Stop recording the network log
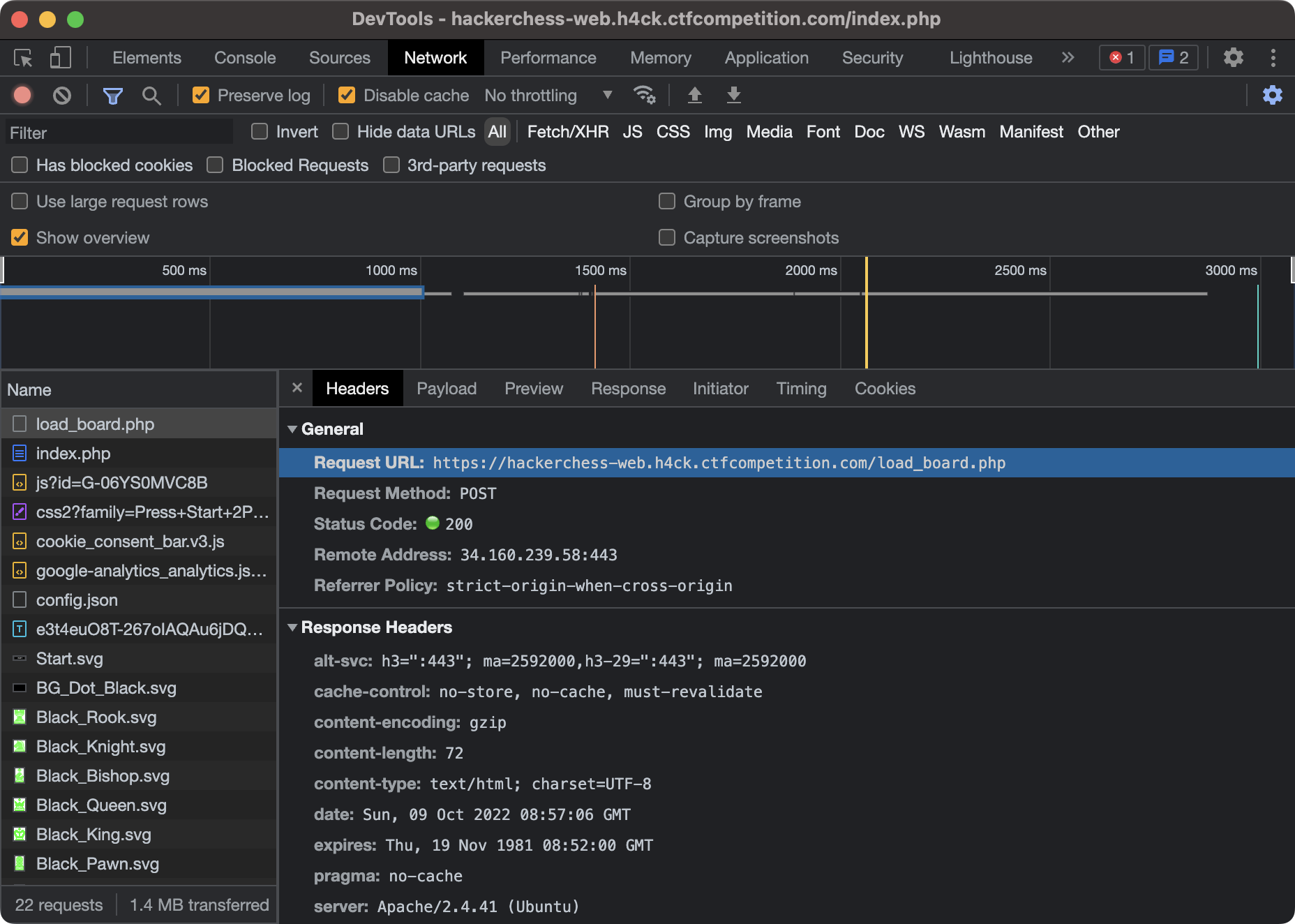 tap(22, 95)
